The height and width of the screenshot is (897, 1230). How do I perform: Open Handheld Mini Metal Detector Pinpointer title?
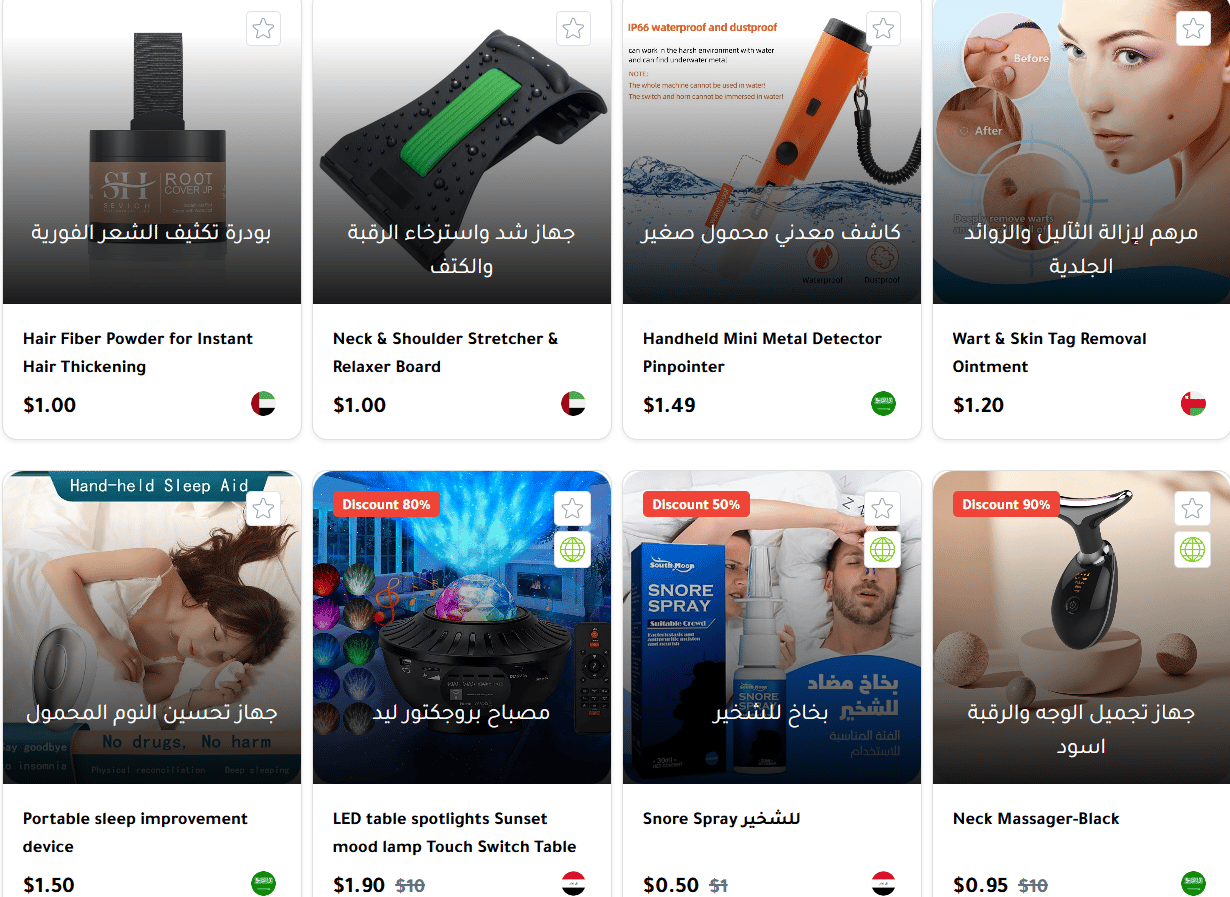(762, 352)
